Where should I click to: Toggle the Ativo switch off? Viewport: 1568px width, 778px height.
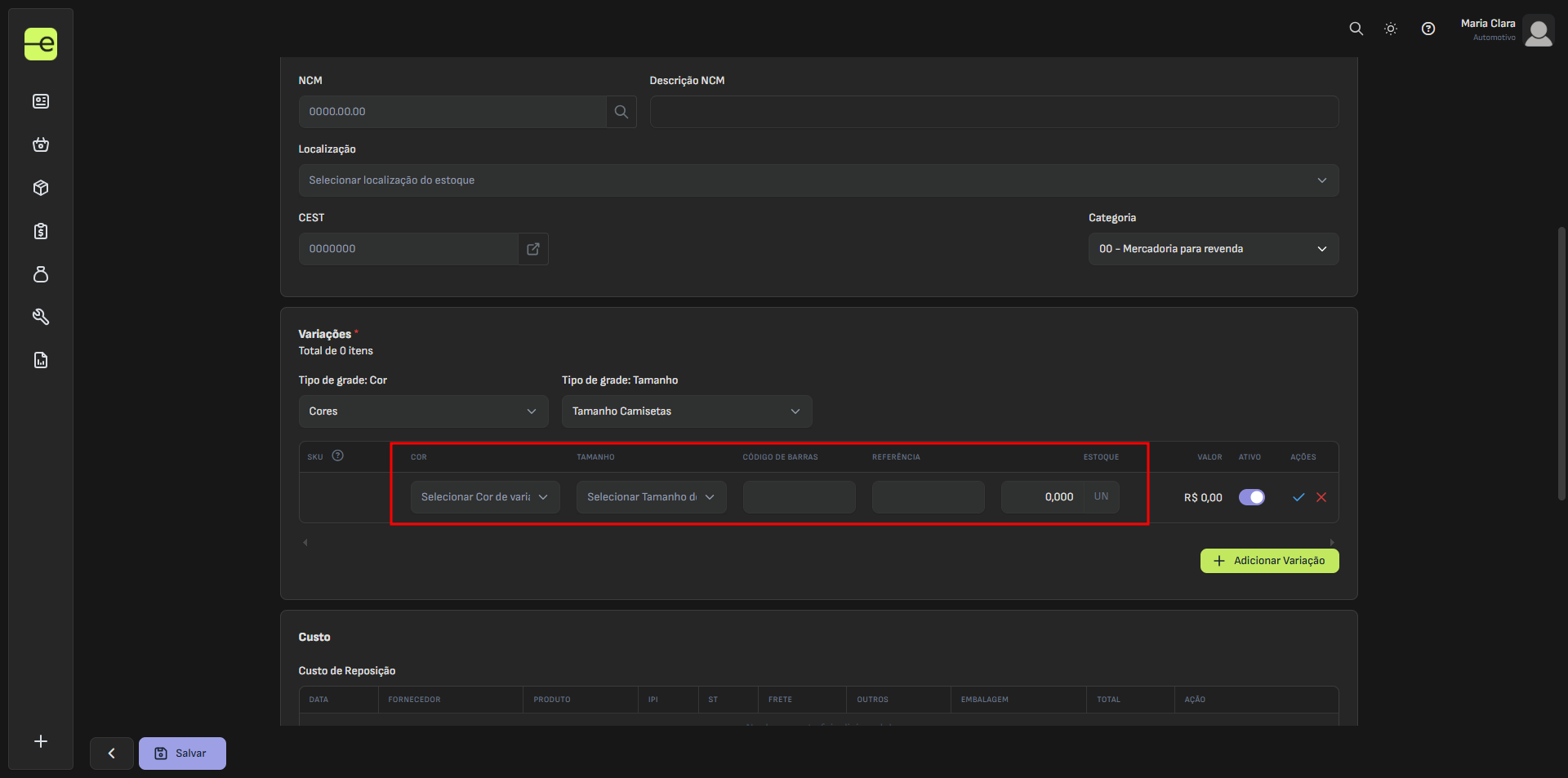pyautogui.click(x=1251, y=497)
